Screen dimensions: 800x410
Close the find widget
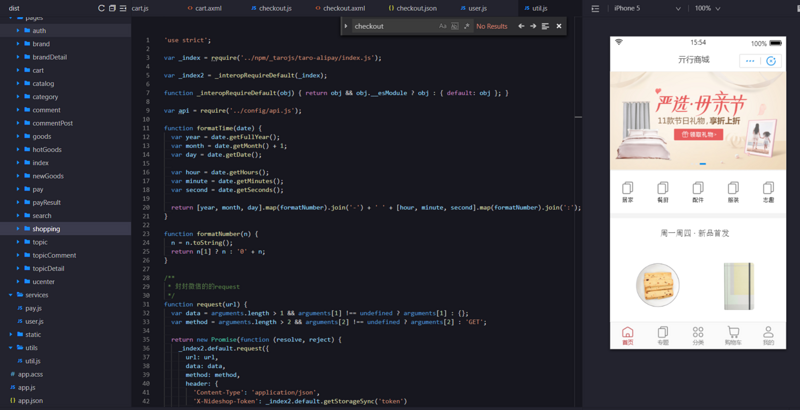559,26
